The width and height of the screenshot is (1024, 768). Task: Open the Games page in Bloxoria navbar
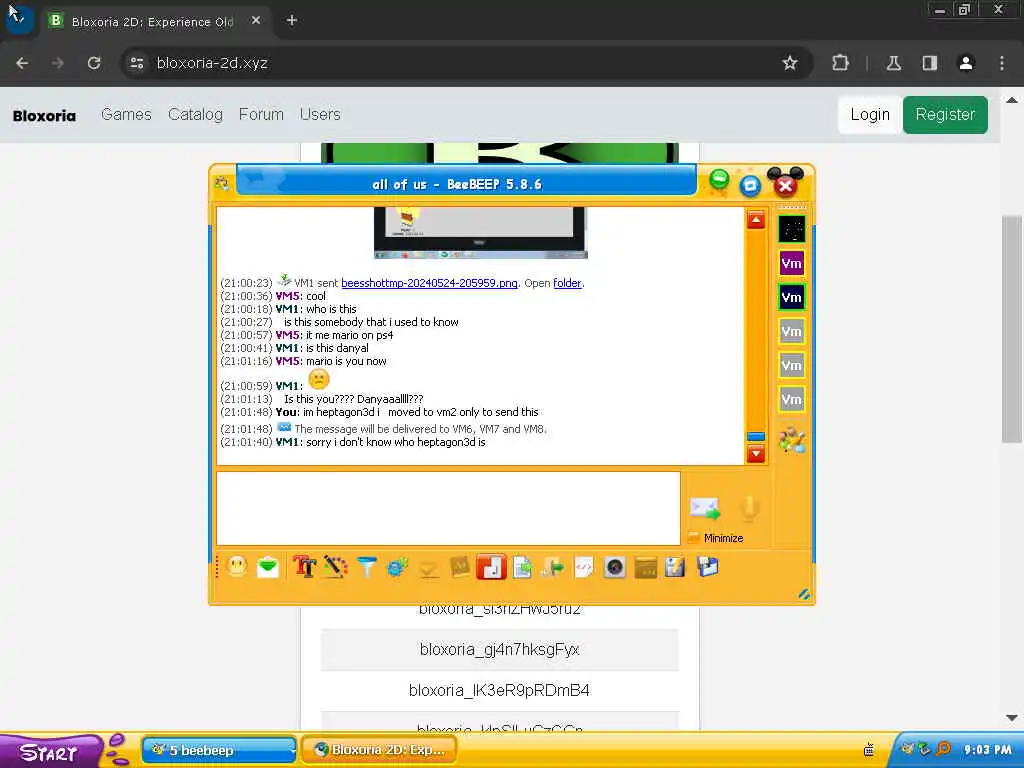click(126, 114)
